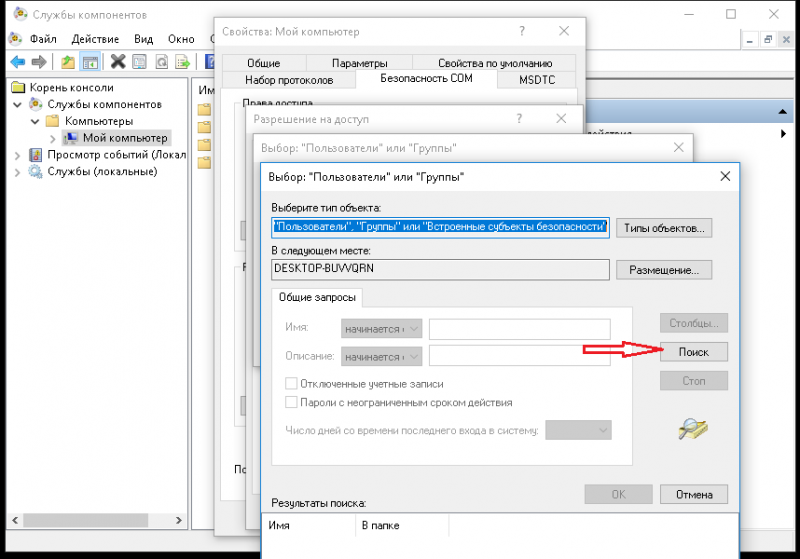Collapse the "Службы компонентов" tree node

18,105
